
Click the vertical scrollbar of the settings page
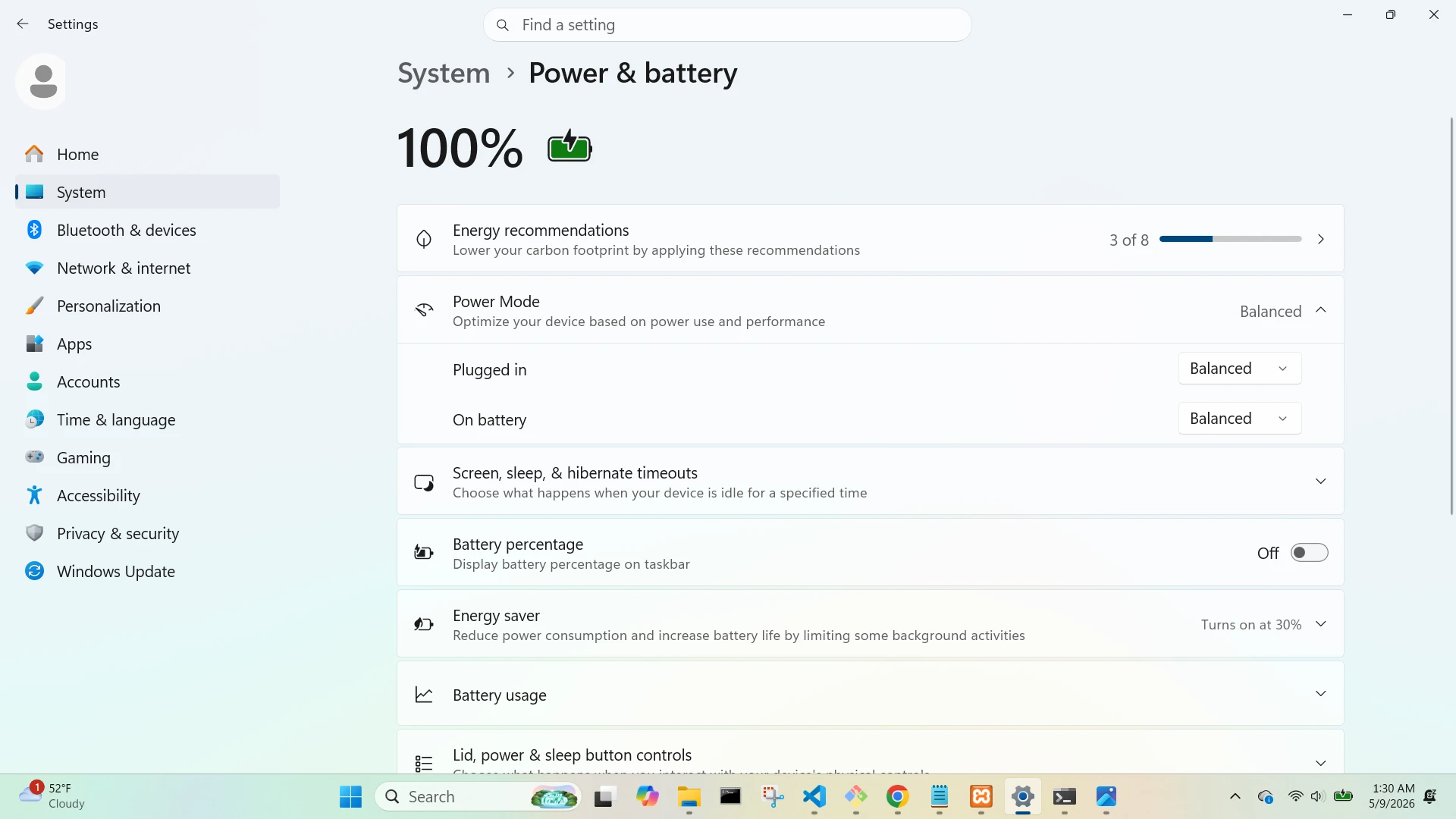click(x=1451, y=316)
